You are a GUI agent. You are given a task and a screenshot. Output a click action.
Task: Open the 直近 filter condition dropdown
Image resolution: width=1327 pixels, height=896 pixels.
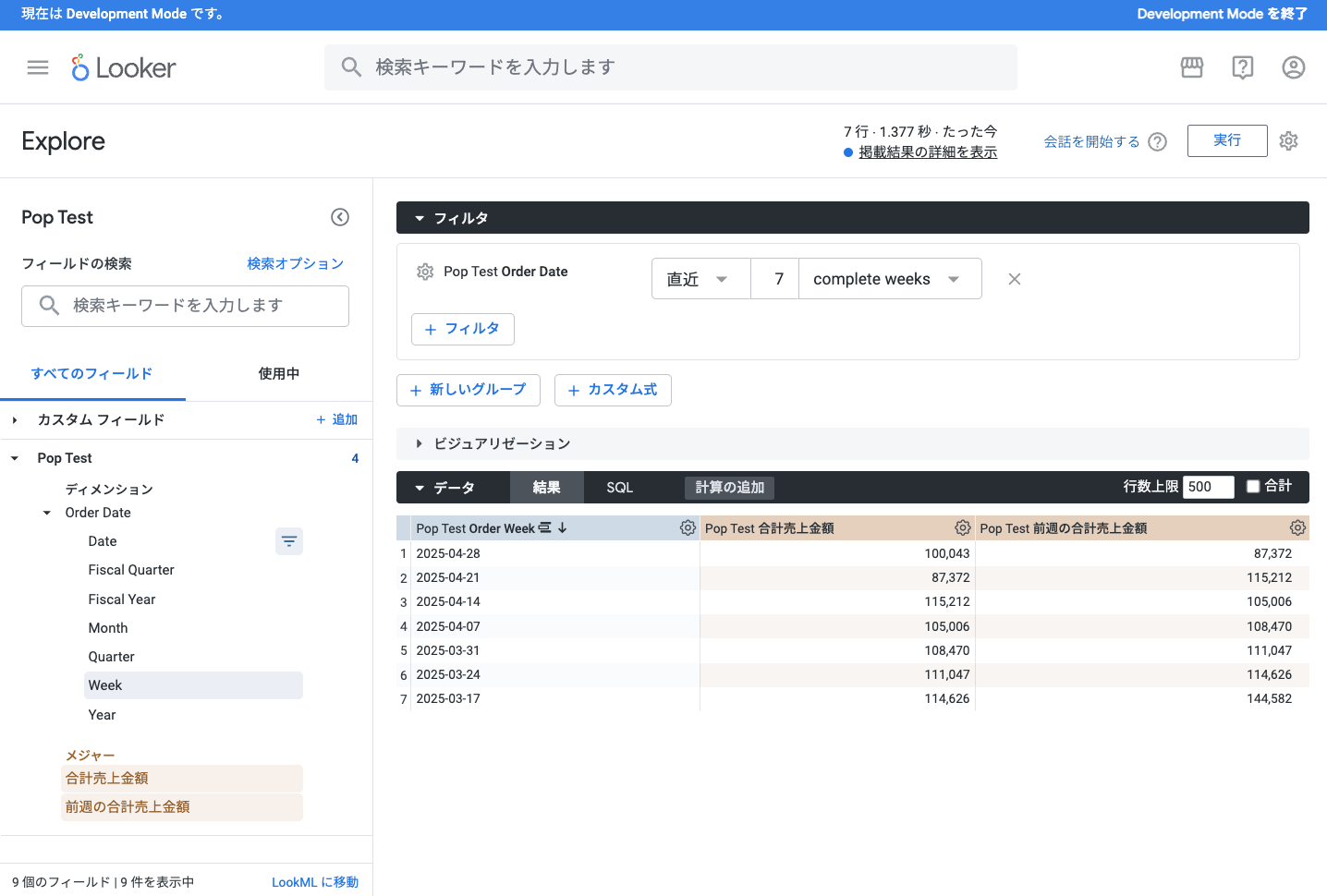pos(700,279)
